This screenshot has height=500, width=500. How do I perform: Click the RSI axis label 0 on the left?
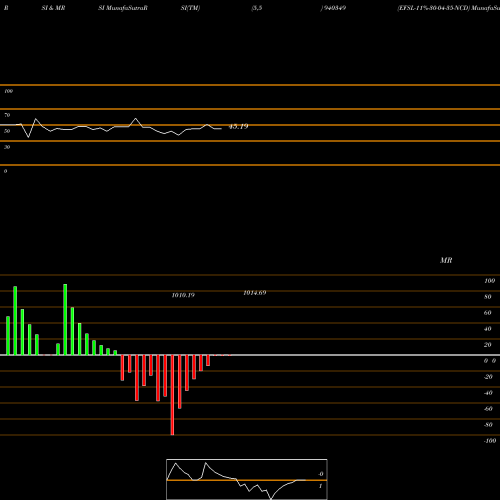[x=5, y=171]
